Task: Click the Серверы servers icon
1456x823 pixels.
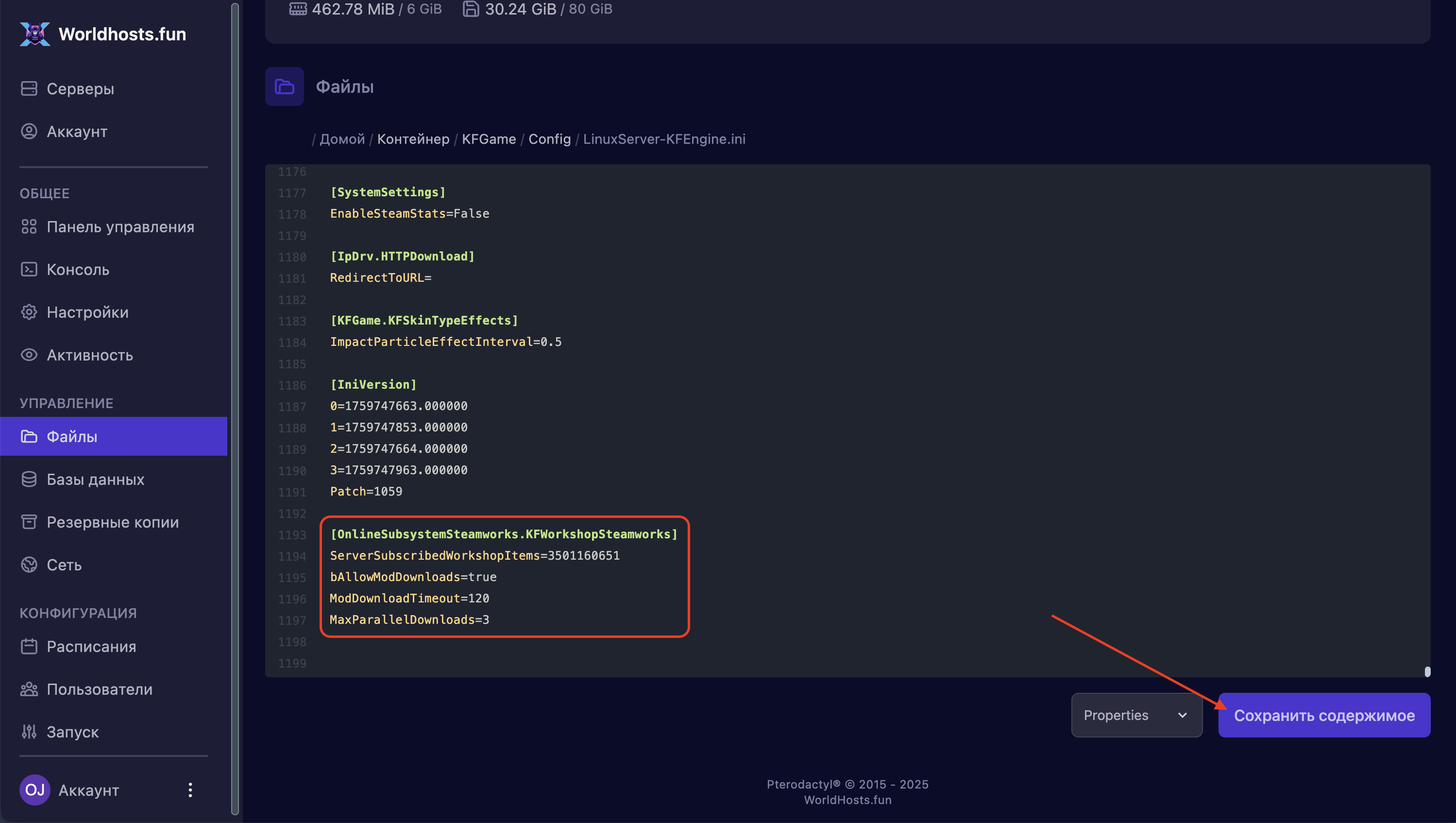Action: (29, 89)
